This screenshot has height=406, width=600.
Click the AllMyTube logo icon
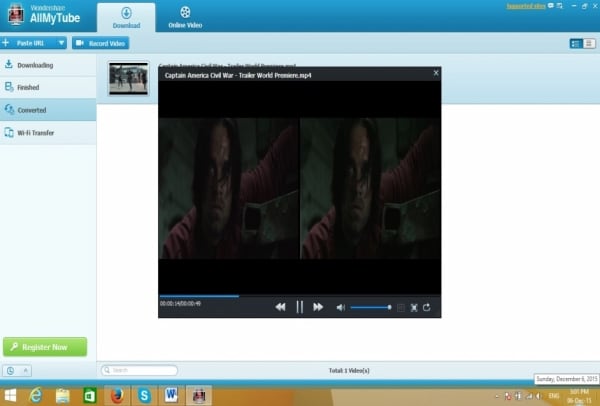tap(16, 15)
